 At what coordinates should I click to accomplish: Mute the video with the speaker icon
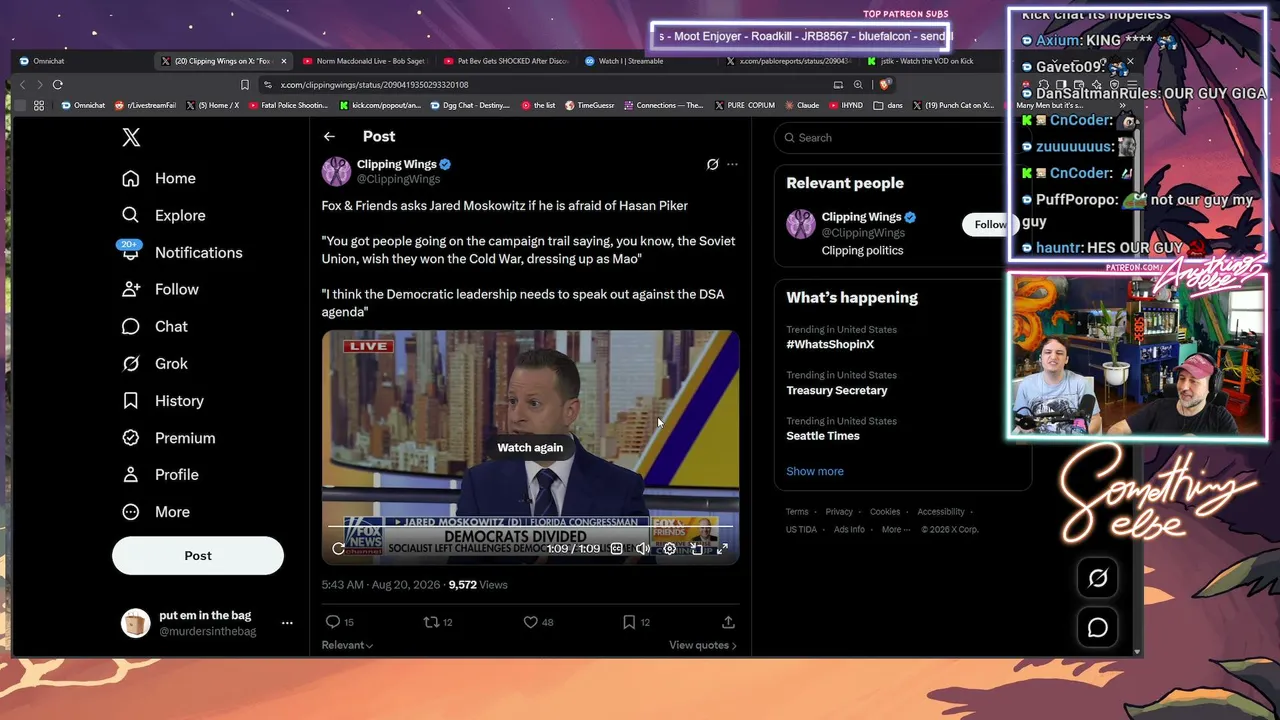coord(643,548)
